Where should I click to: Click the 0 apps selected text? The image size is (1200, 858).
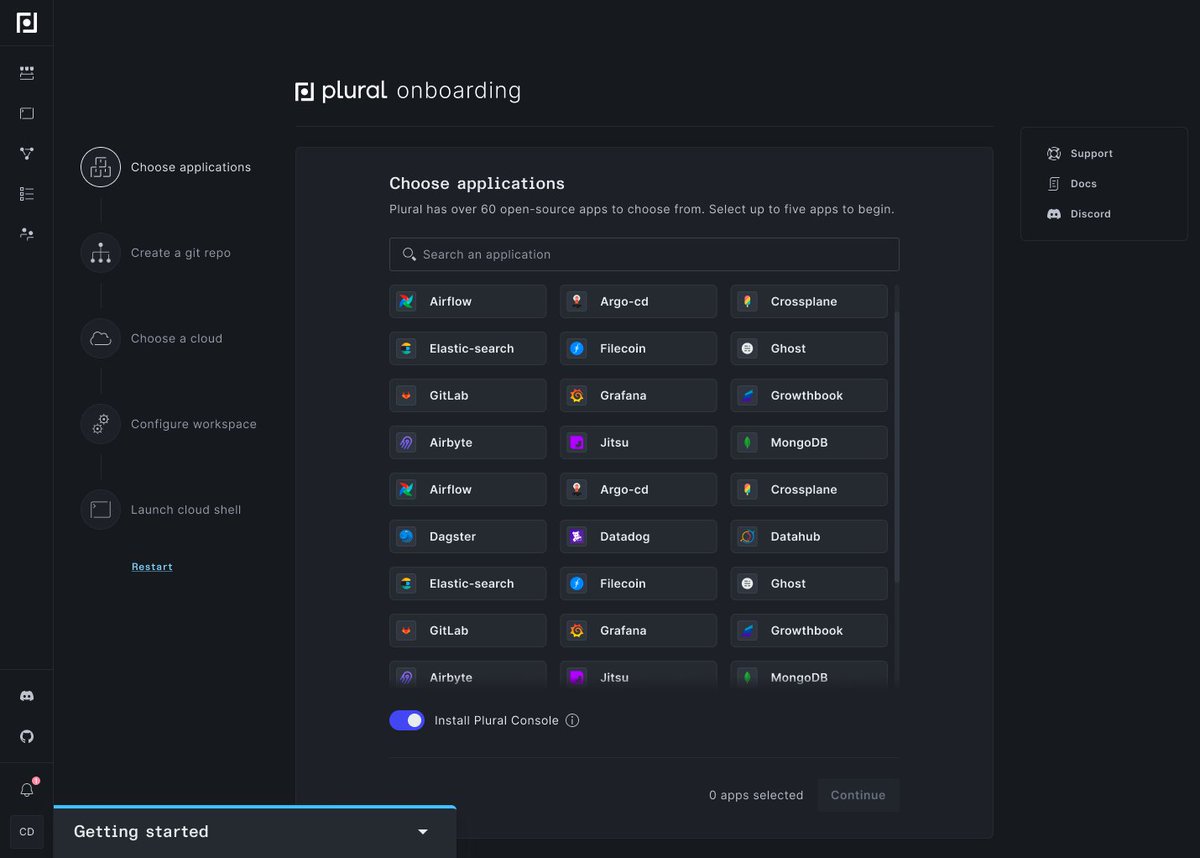click(x=756, y=795)
